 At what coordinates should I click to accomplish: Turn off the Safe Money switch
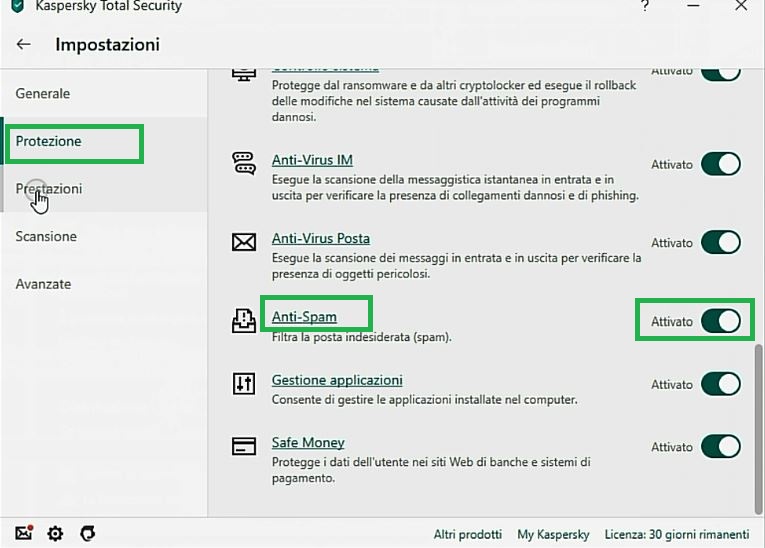tap(721, 447)
